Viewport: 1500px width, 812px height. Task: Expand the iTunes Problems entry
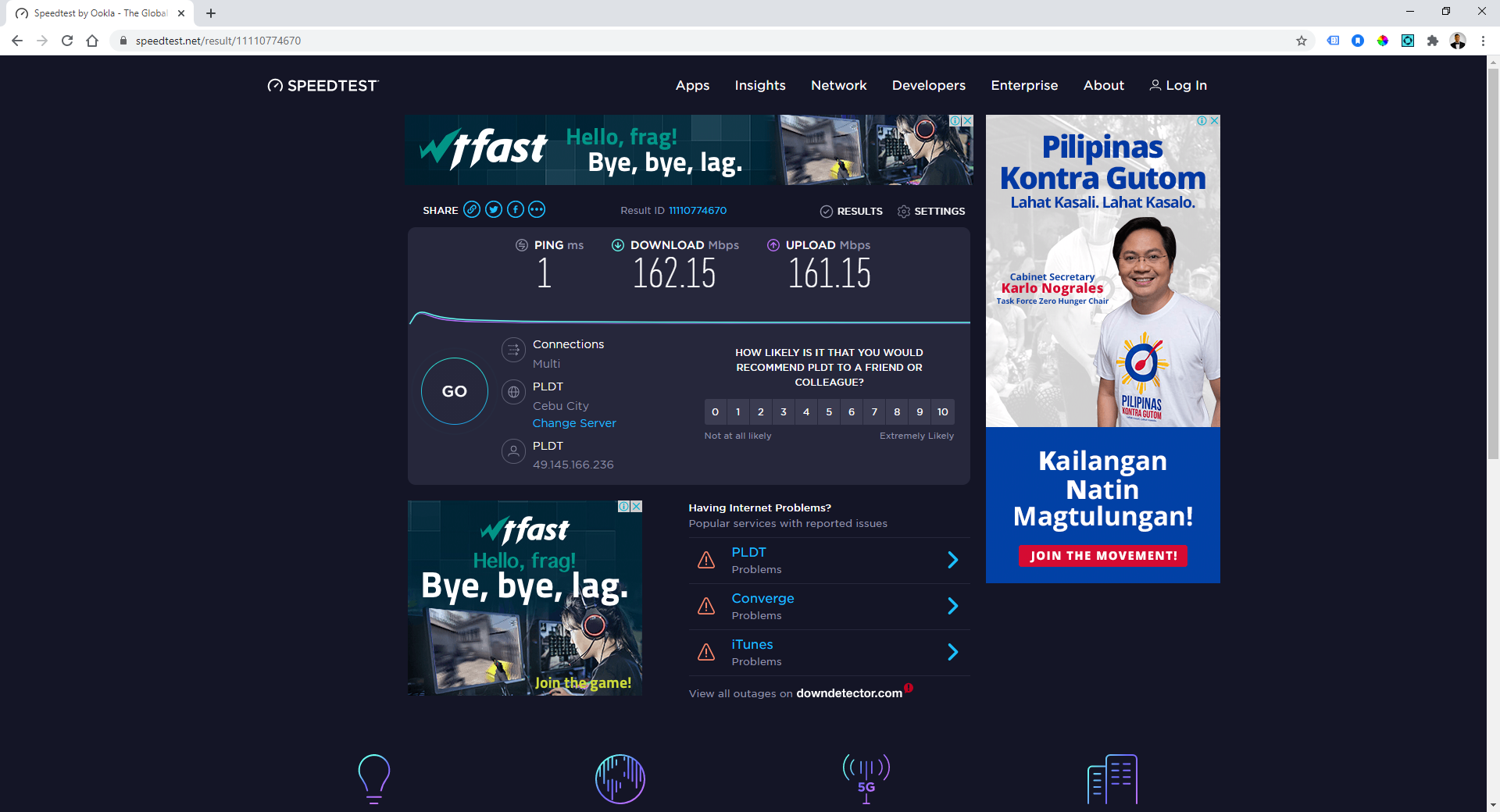click(829, 653)
